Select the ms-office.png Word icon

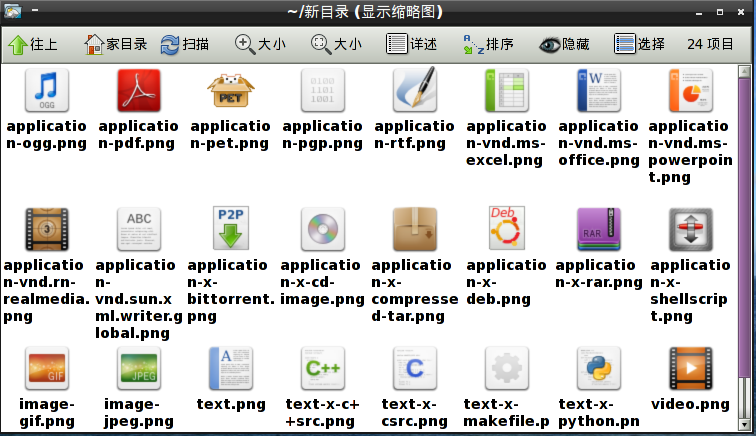pyautogui.click(x=599, y=90)
